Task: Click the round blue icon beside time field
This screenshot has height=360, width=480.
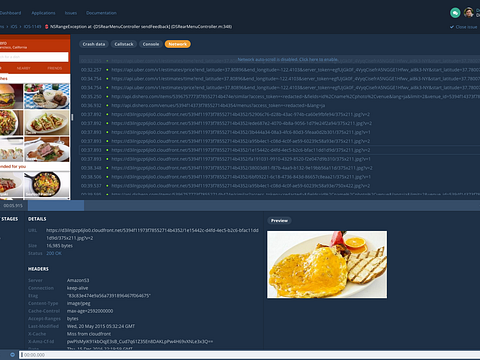Action: point(12,355)
